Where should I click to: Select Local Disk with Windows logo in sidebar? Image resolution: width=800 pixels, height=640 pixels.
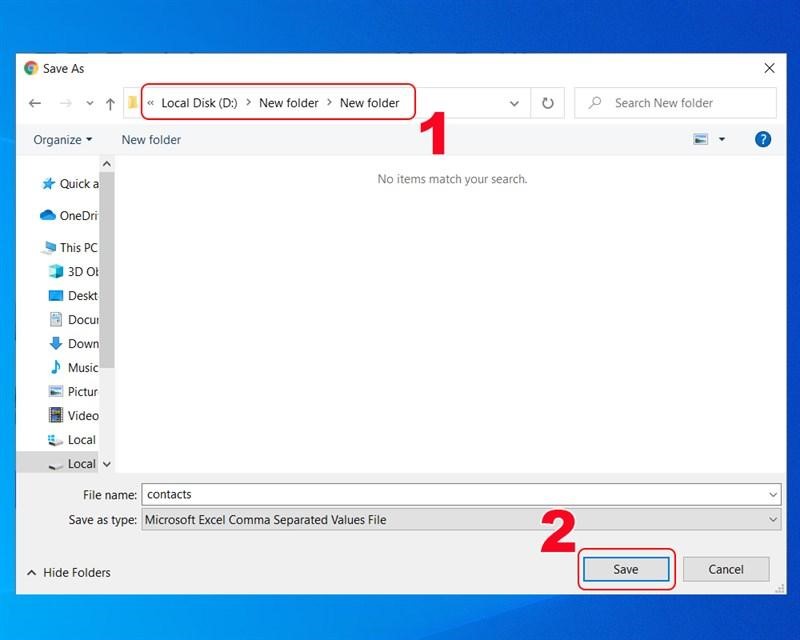pyautogui.click(x=71, y=439)
